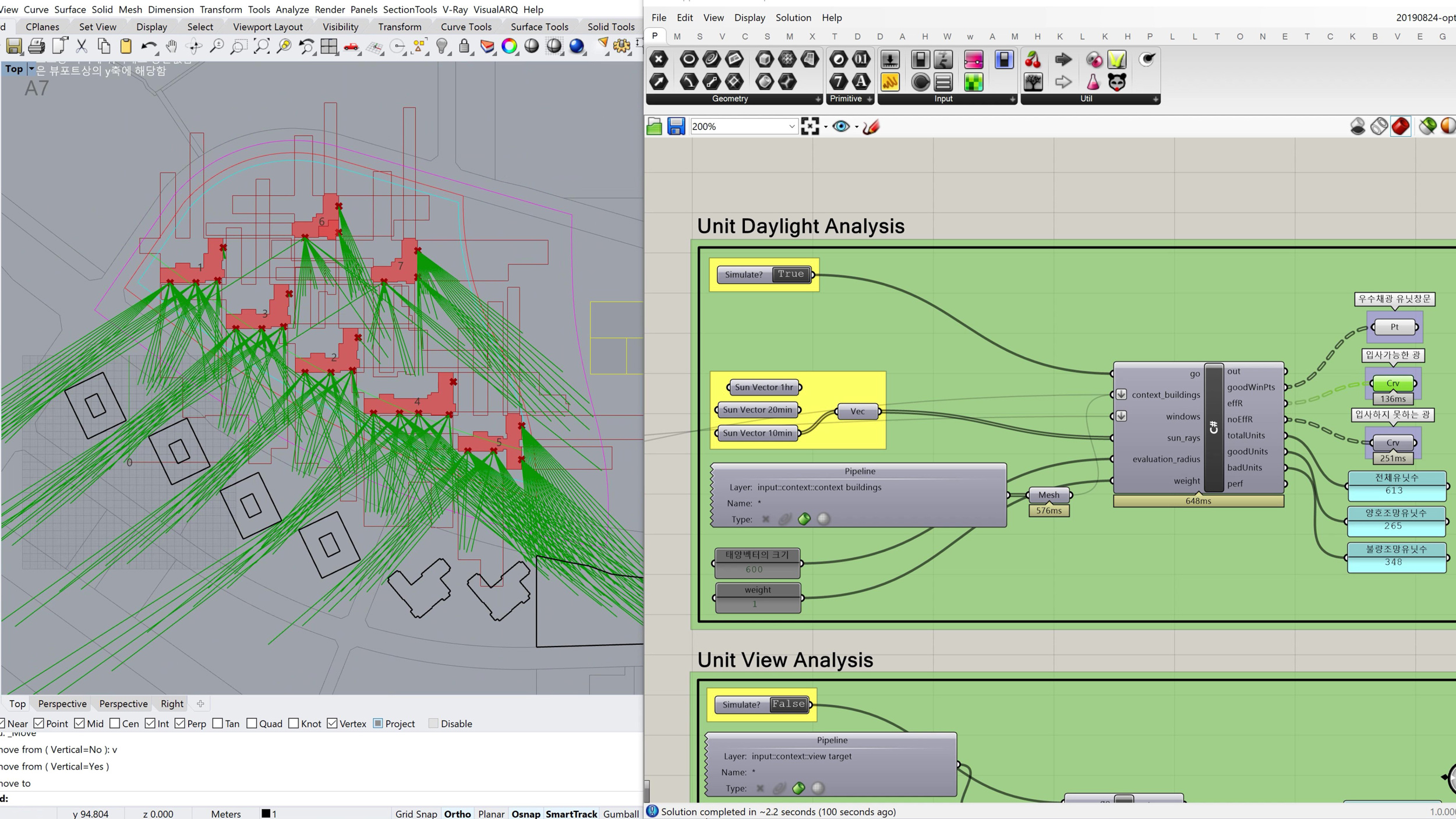
Task: Enable the Quad osnap checkbox
Action: tap(252, 723)
